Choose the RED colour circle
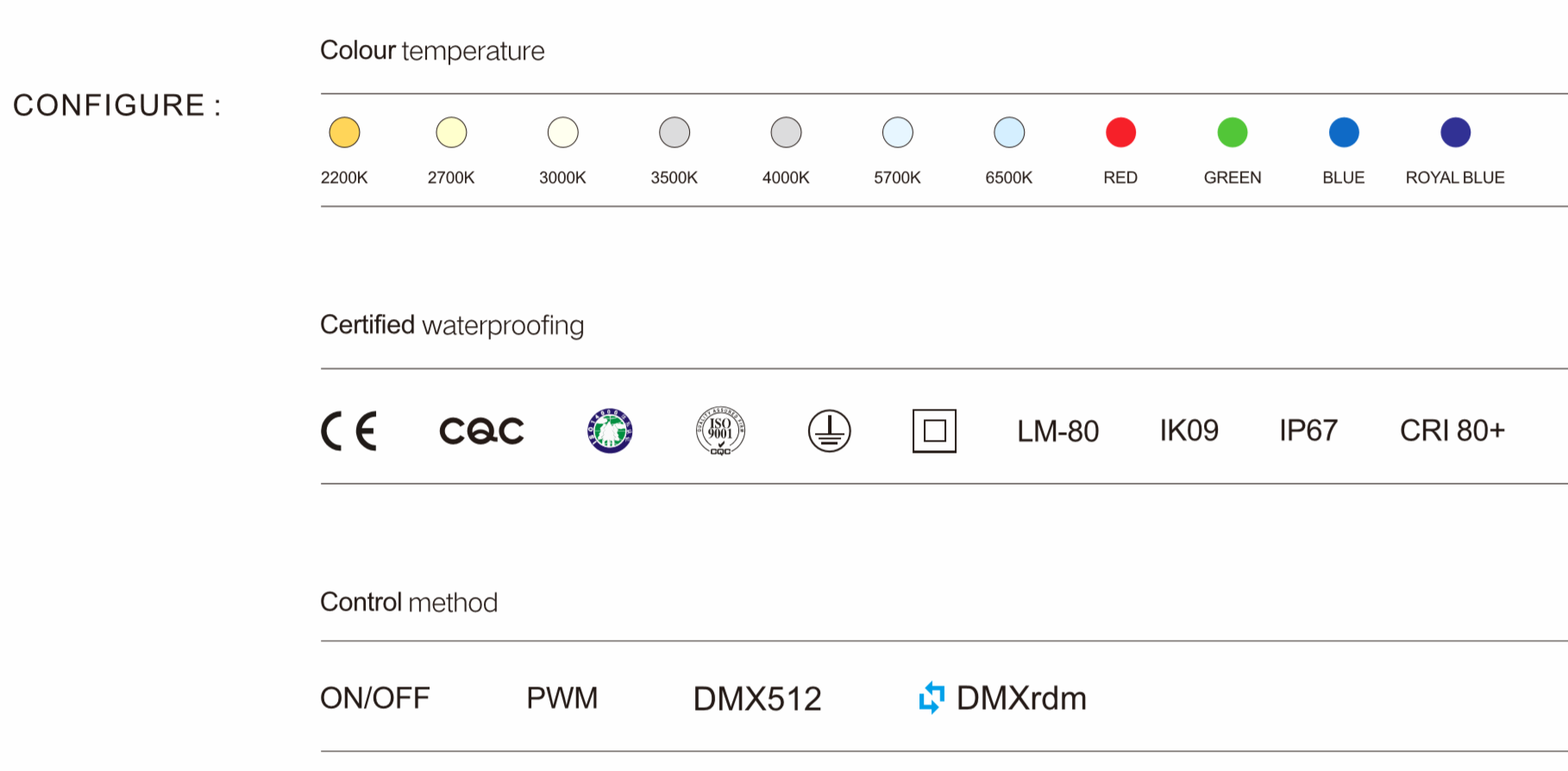The width and height of the screenshot is (1568, 771). 1120,133
